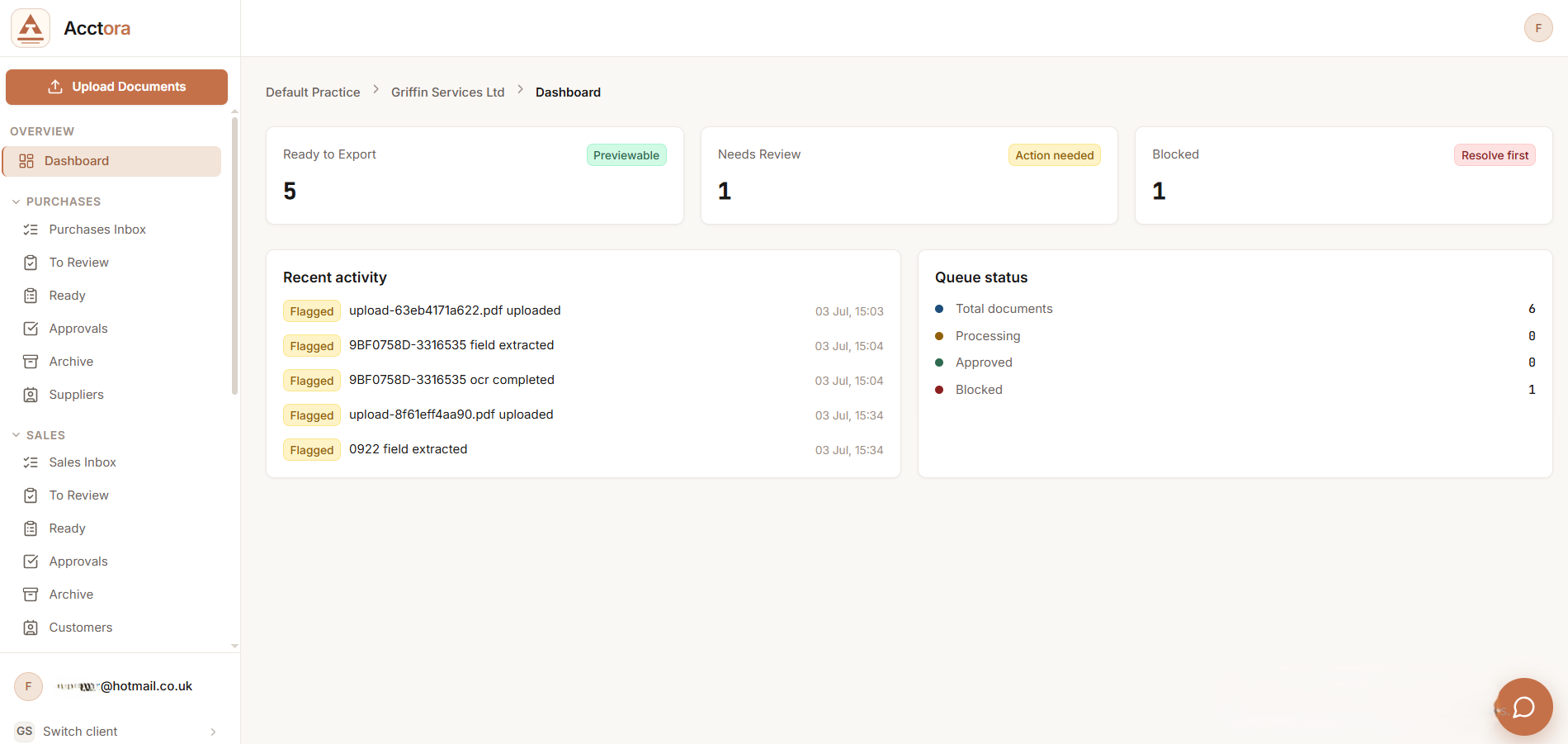Open the Blocked summary card
Viewport: 1568px width, 744px height.
click(1344, 175)
